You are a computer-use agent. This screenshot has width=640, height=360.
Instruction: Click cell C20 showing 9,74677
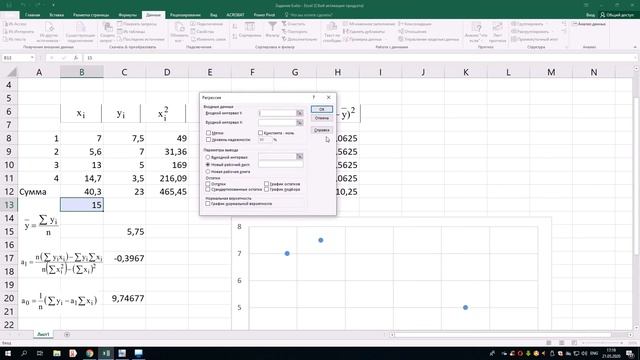[x=124, y=298]
